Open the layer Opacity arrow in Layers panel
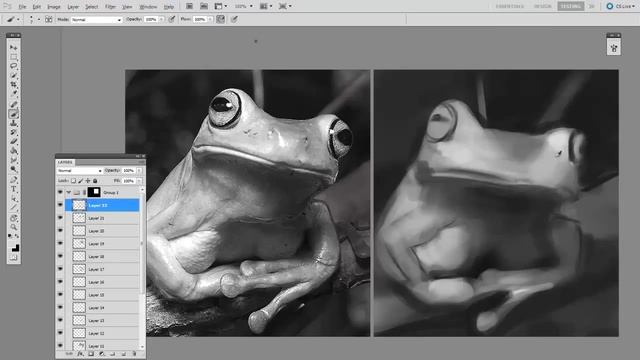Viewport: 640px width, 360px height. click(x=139, y=170)
